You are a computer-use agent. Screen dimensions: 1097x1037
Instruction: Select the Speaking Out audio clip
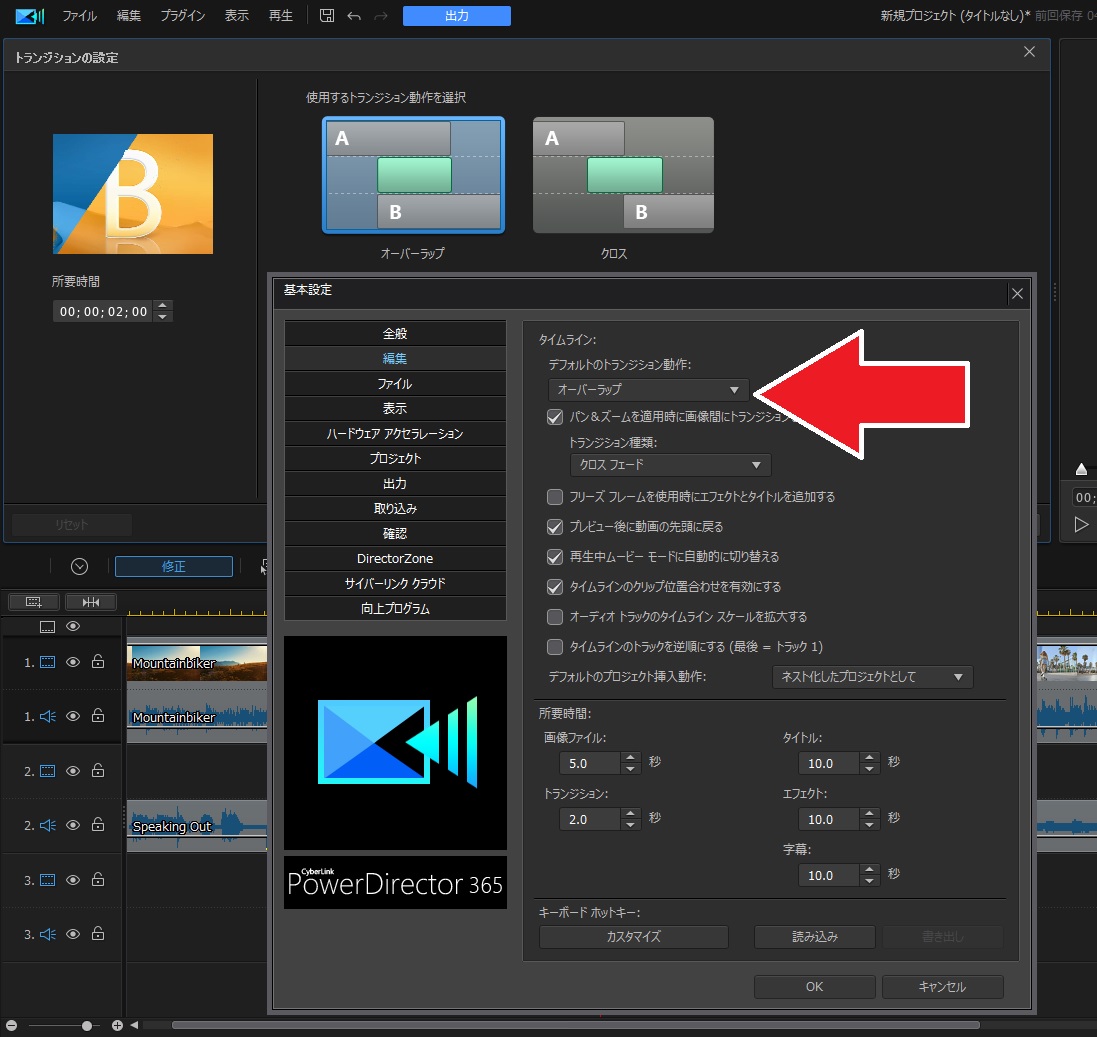197,826
